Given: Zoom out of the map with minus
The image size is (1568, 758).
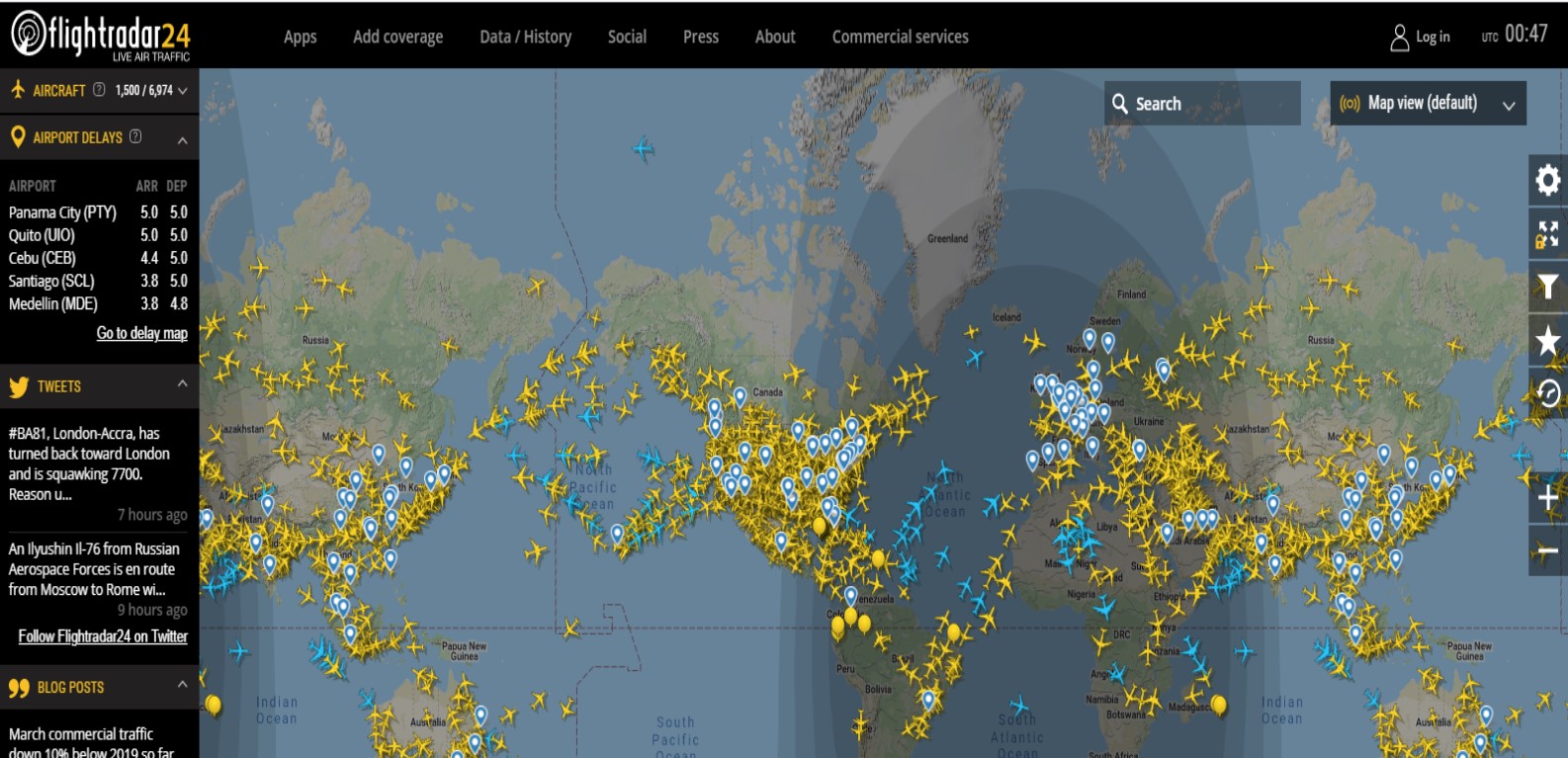Looking at the screenshot, I should [x=1547, y=550].
